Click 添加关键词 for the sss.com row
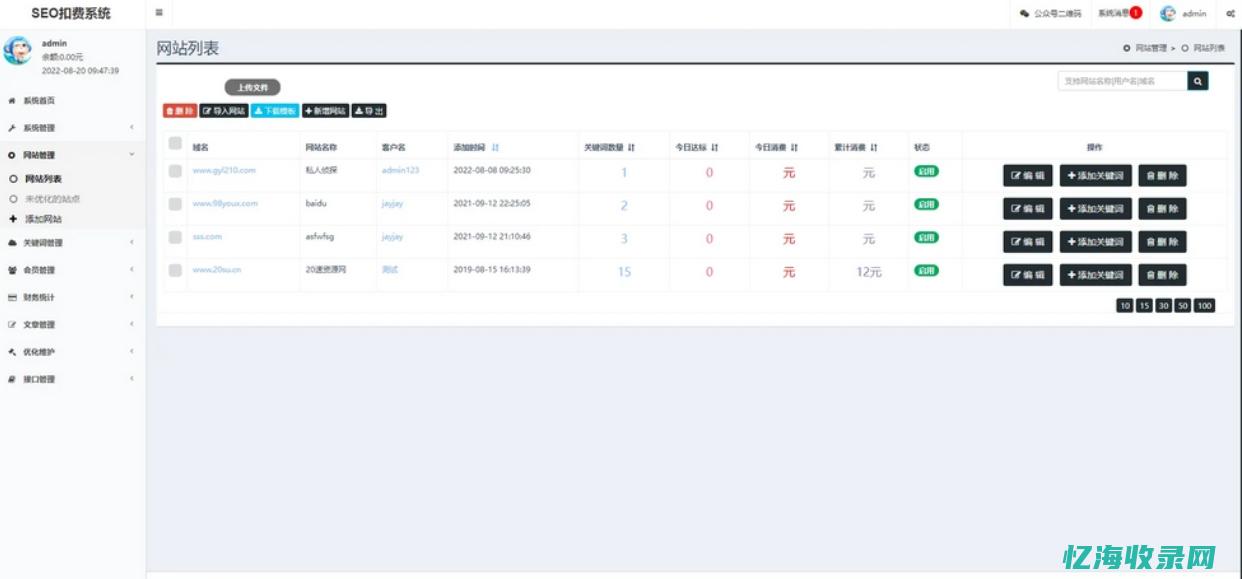1242x579 pixels. [x=1095, y=242]
